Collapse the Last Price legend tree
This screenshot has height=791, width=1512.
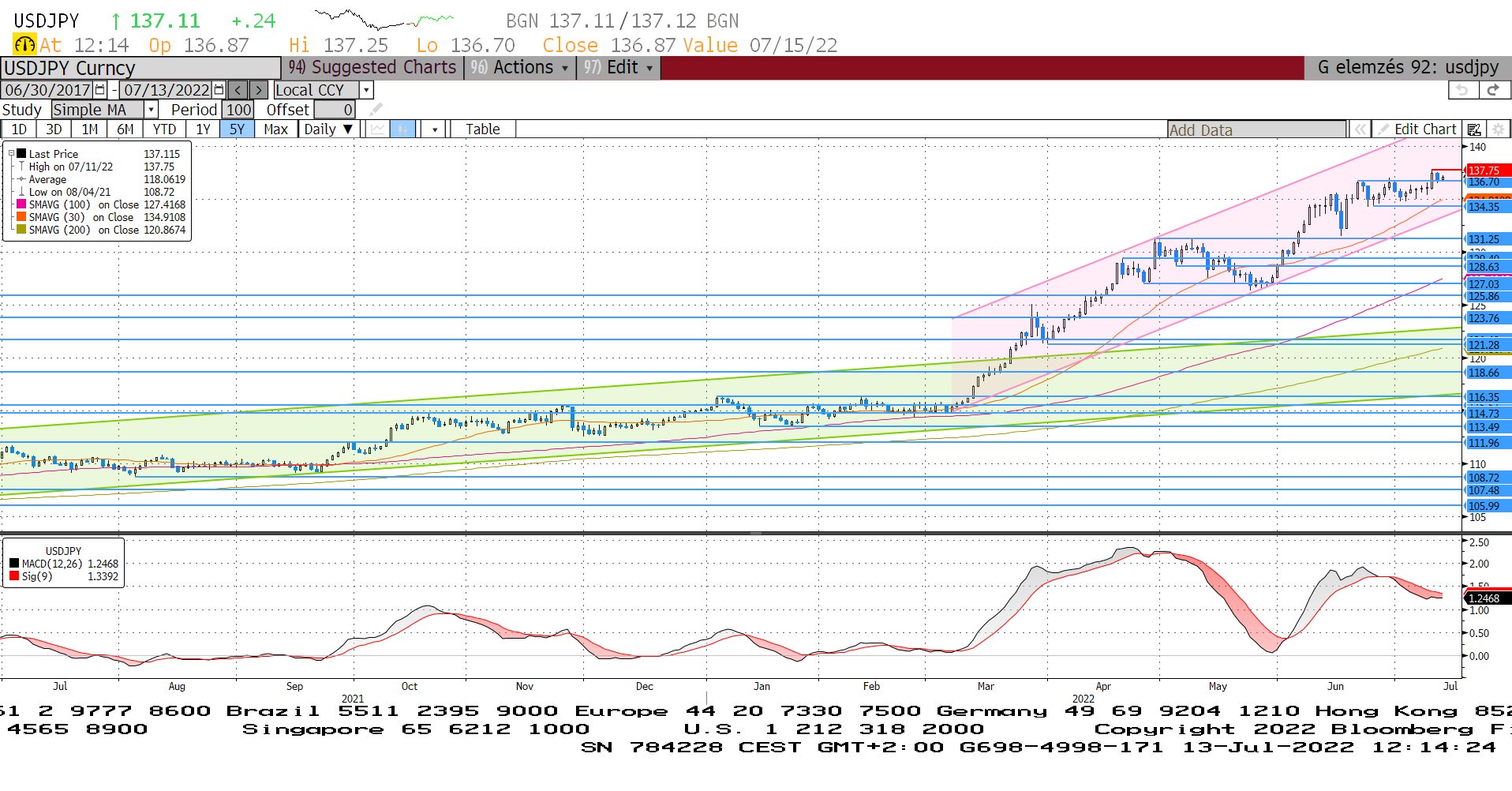pos(11,154)
